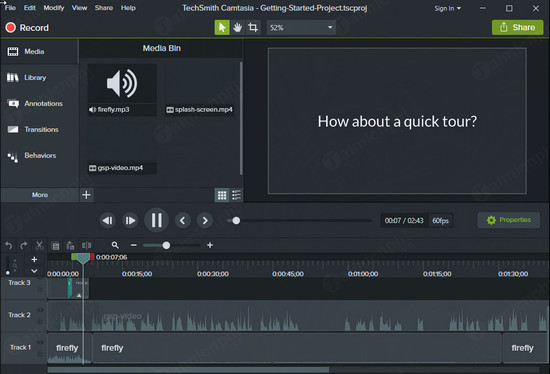This screenshot has width=550, height=374.
Task: Redo the last action
Action: [x=24, y=245]
